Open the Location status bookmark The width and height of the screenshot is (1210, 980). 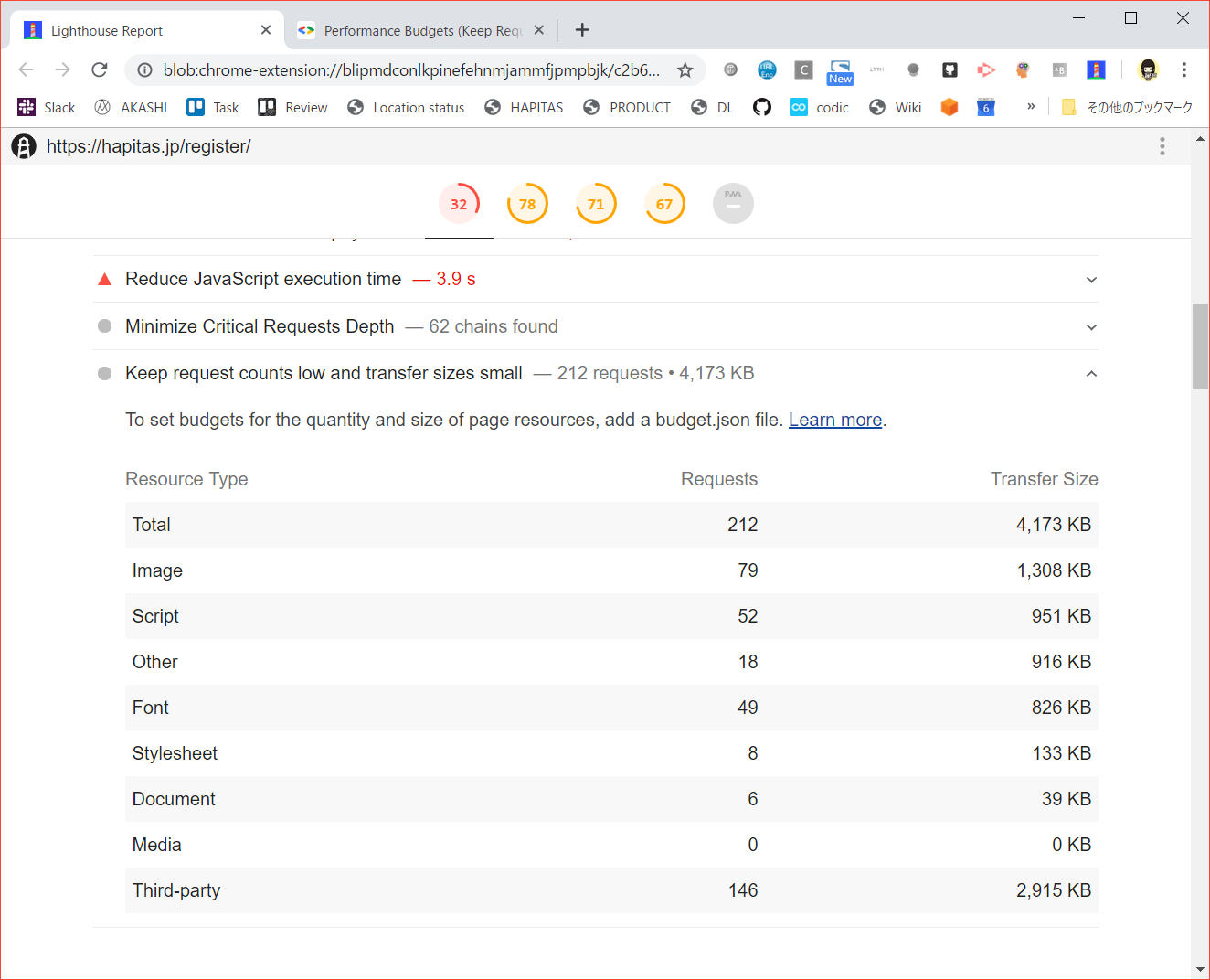[x=406, y=107]
